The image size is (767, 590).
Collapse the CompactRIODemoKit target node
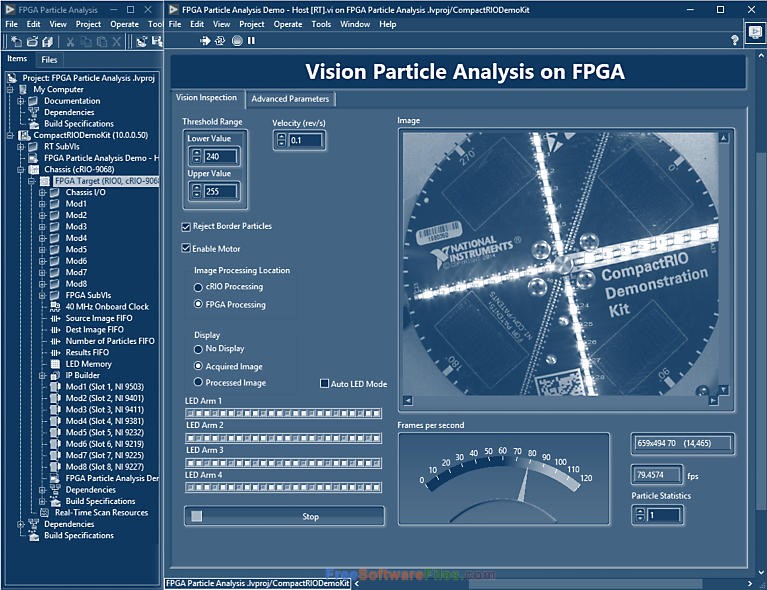click(x=10, y=135)
